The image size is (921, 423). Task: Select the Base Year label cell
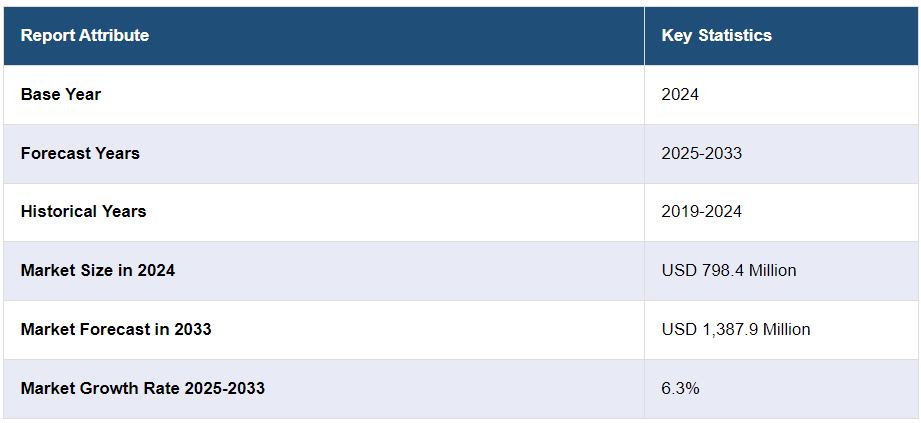61,95
